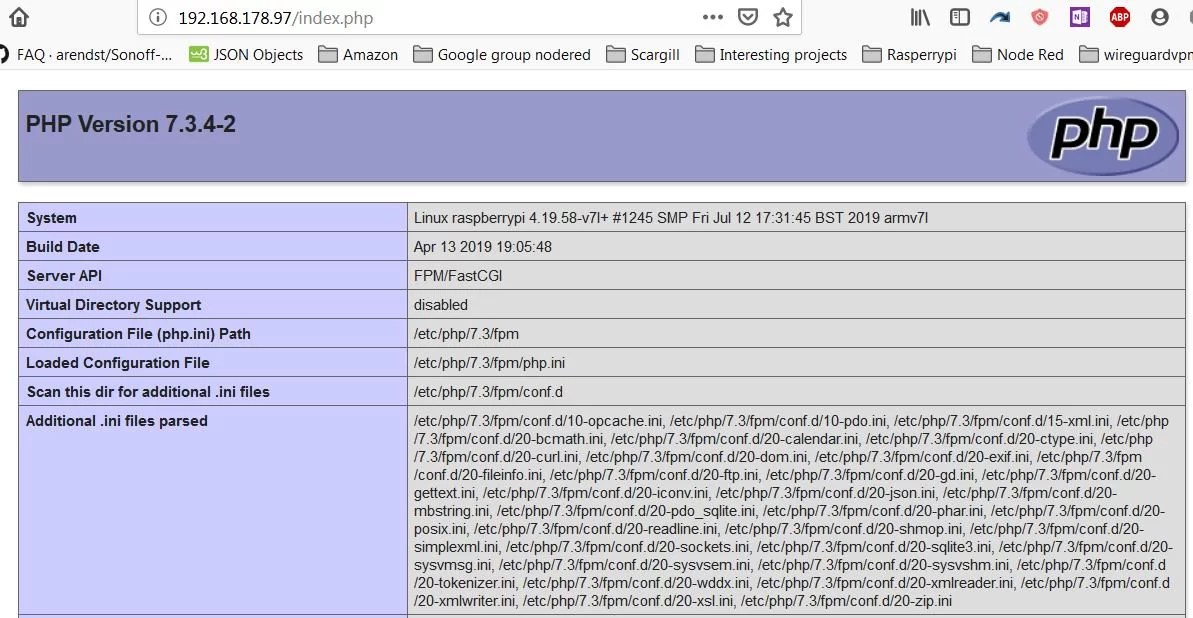Open the Firefox account icon
Image resolution: width=1193 pixels, height=618 pixels.
point(1160,17)
